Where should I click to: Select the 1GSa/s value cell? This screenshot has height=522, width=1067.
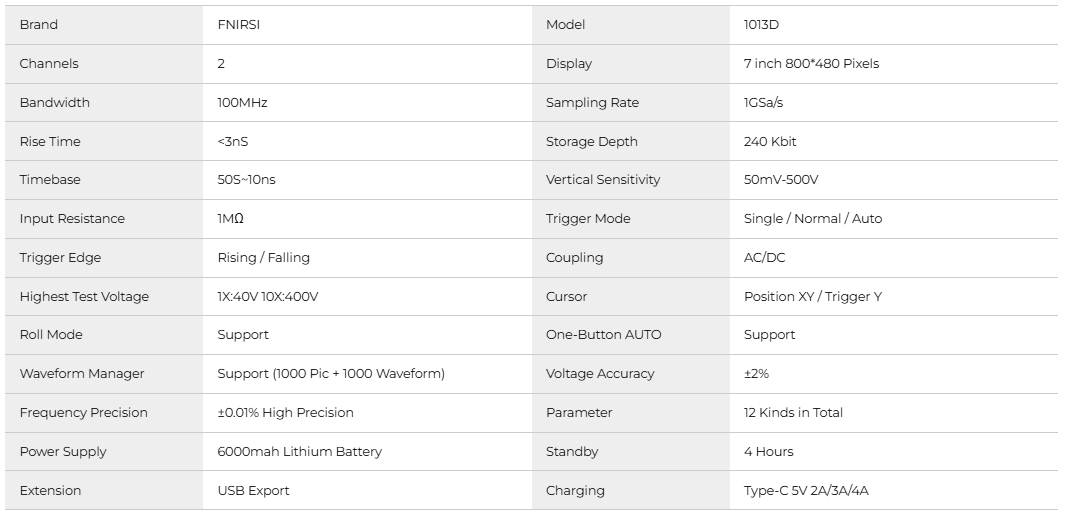pos(765,103)
